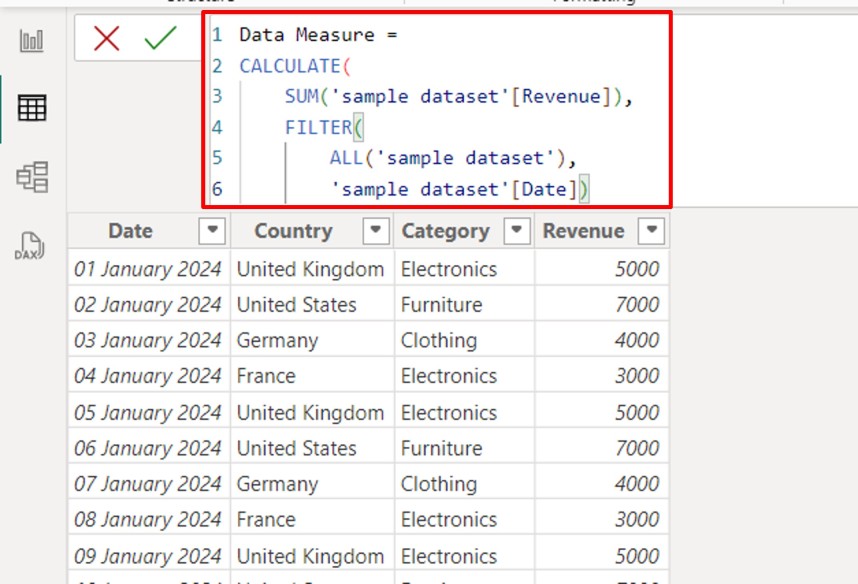Expand the Category column filter dropdown
Viewport: 858px width, 584px height.
[516, 231]
